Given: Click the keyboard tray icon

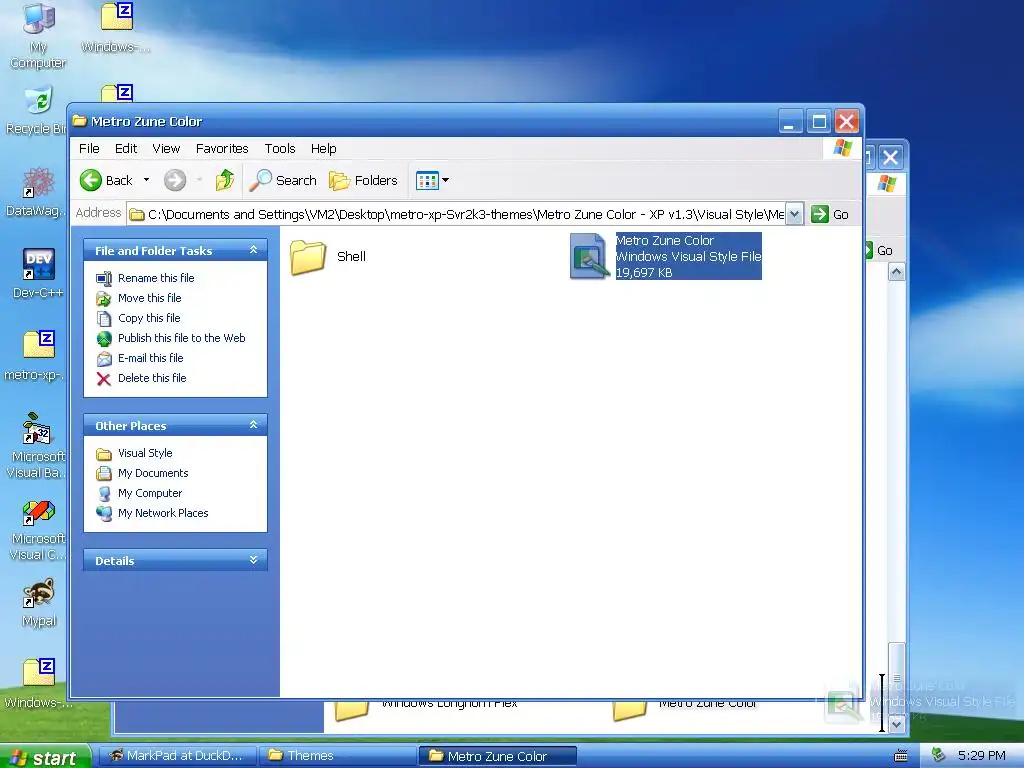Looking at the screenshot, I should tap(901, 756).
